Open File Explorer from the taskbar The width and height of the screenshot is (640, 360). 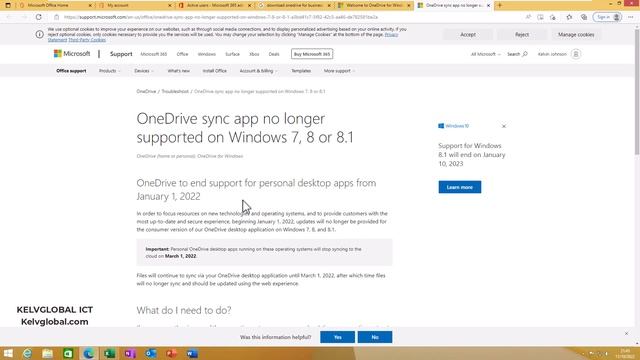point(47,353)
